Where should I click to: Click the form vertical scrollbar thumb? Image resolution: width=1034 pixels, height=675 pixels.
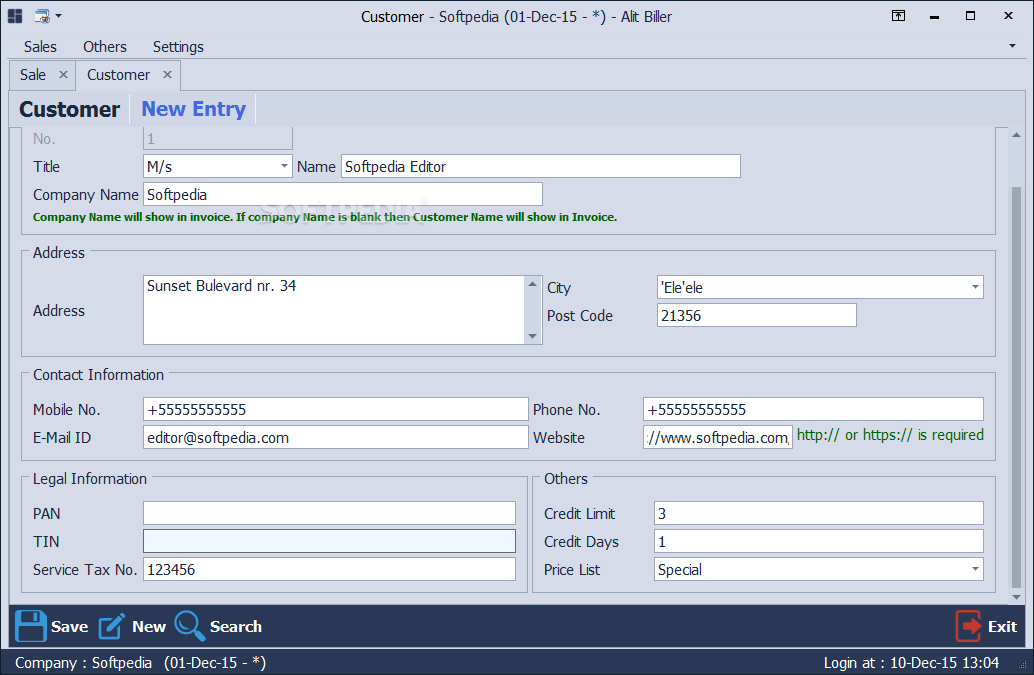click(1016, 387)
